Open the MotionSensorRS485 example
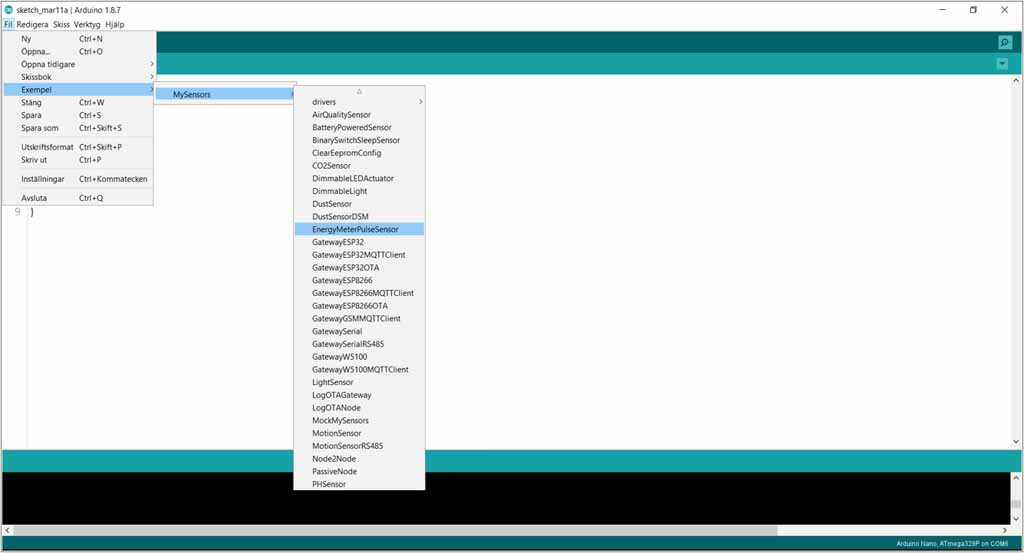 [359, 445]
